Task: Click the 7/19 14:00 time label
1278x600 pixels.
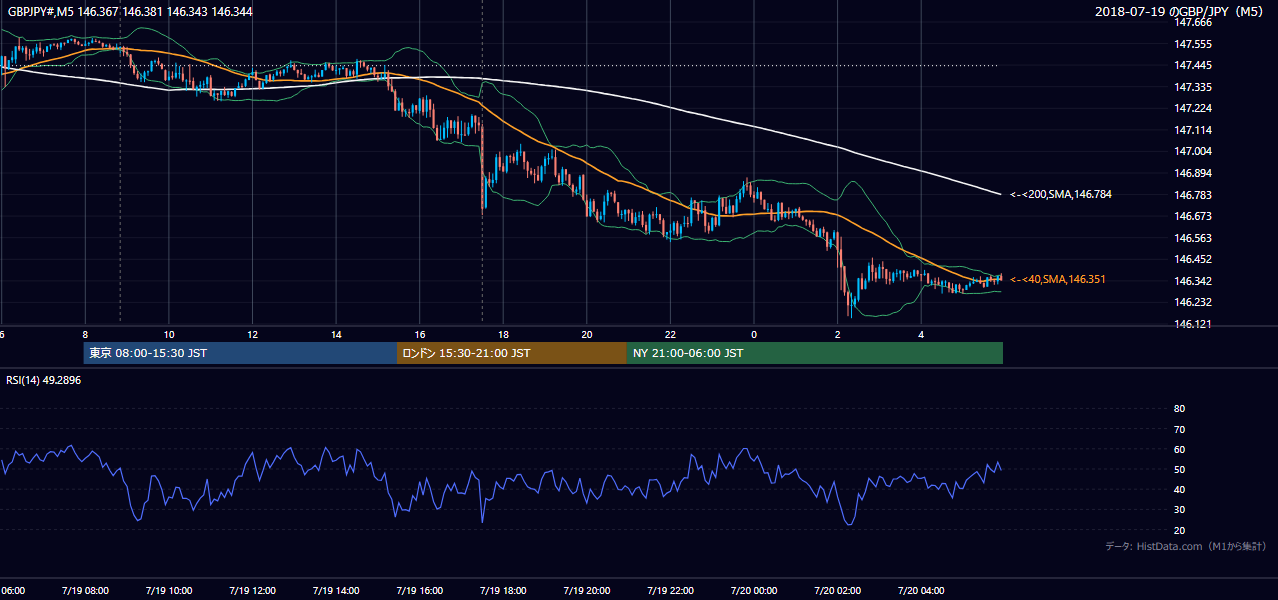Action: pos(334,591)
